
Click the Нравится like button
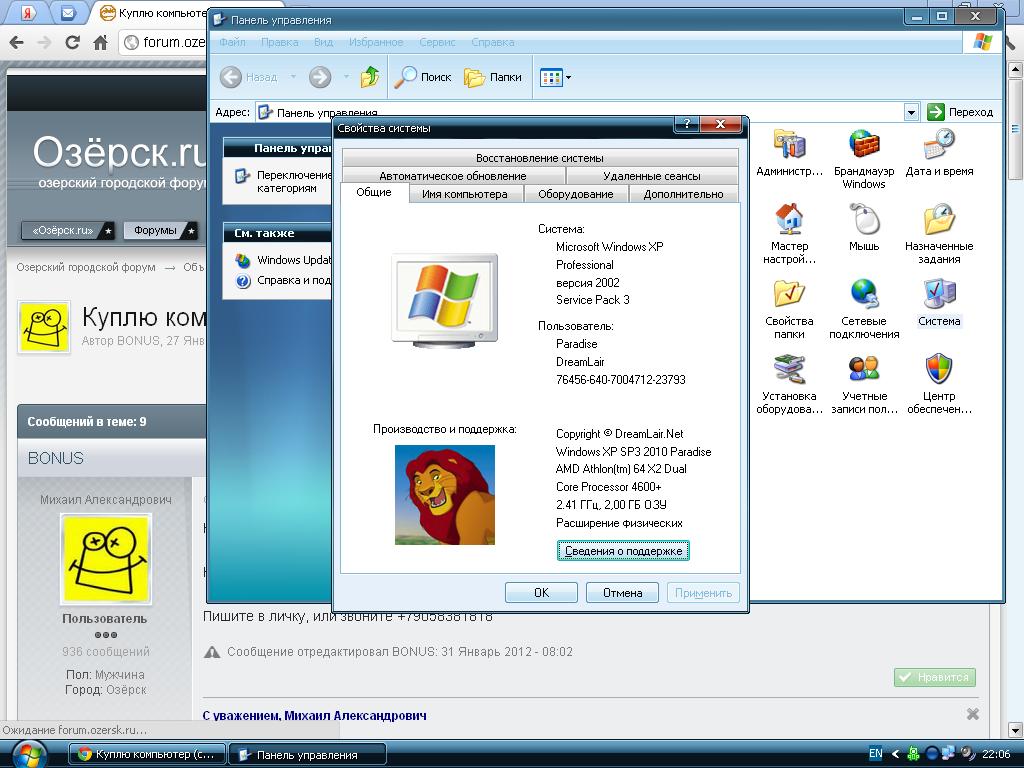(935, 677)
